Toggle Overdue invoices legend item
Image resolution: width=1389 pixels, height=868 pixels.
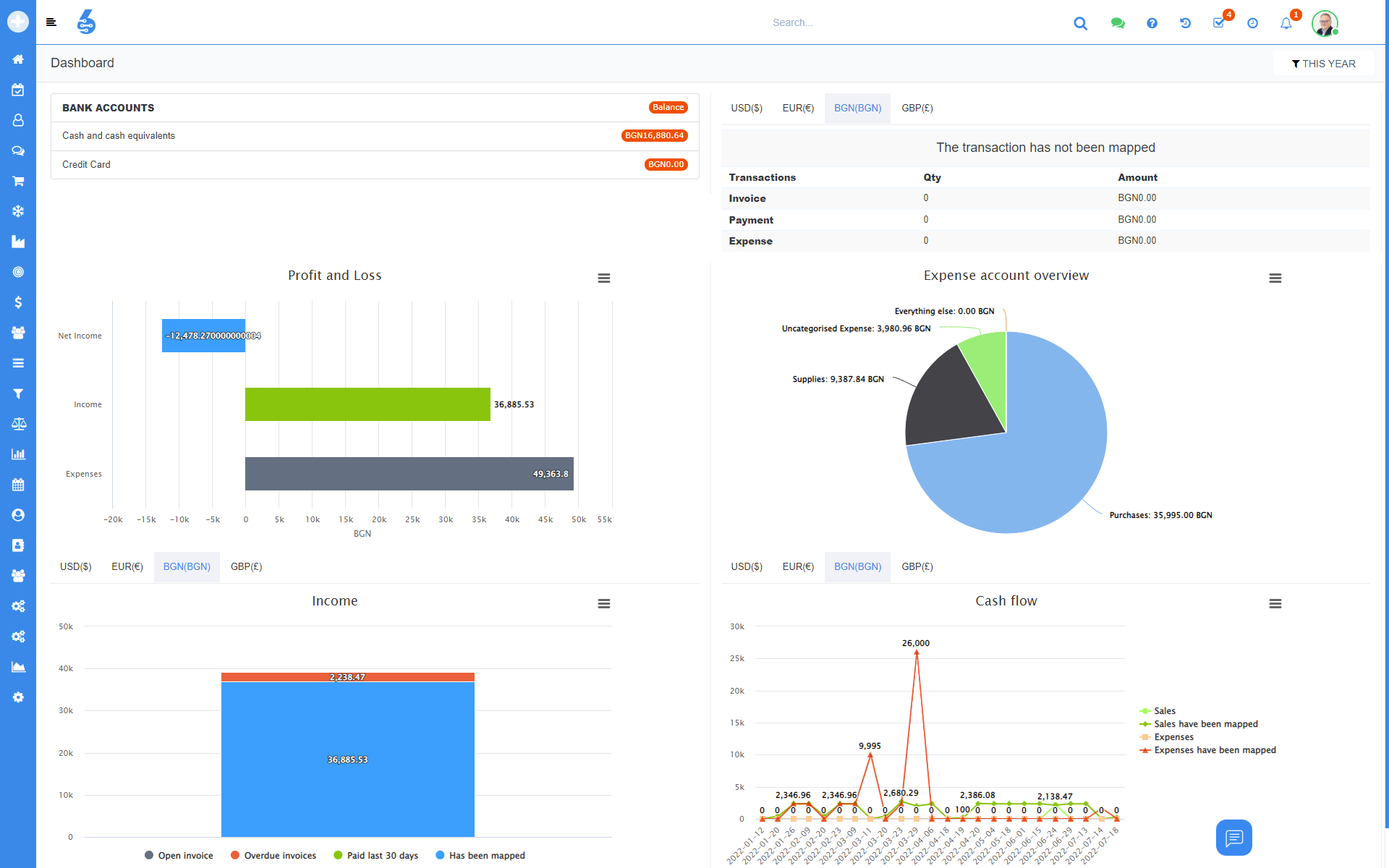273,855
